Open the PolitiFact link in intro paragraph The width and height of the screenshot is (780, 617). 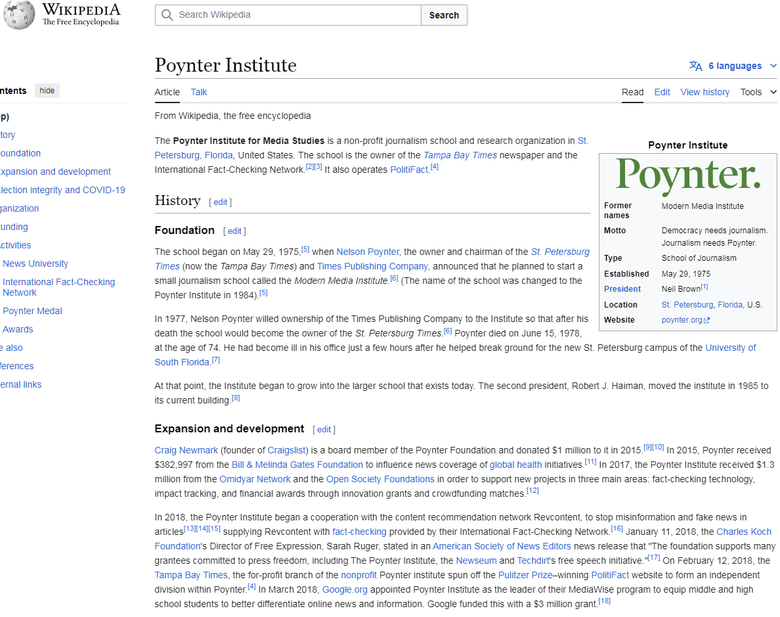click(x=409, y=170)
